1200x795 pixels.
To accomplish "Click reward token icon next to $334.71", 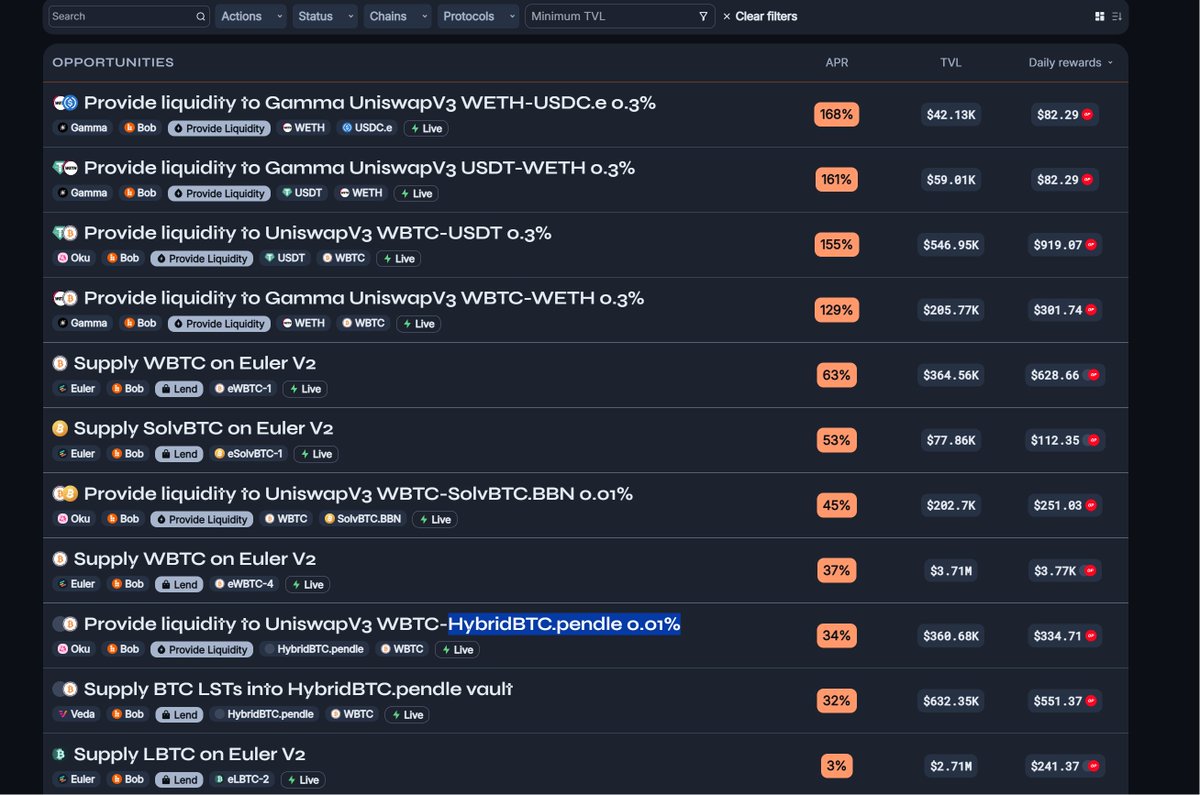I will (x=1091, y=636).
